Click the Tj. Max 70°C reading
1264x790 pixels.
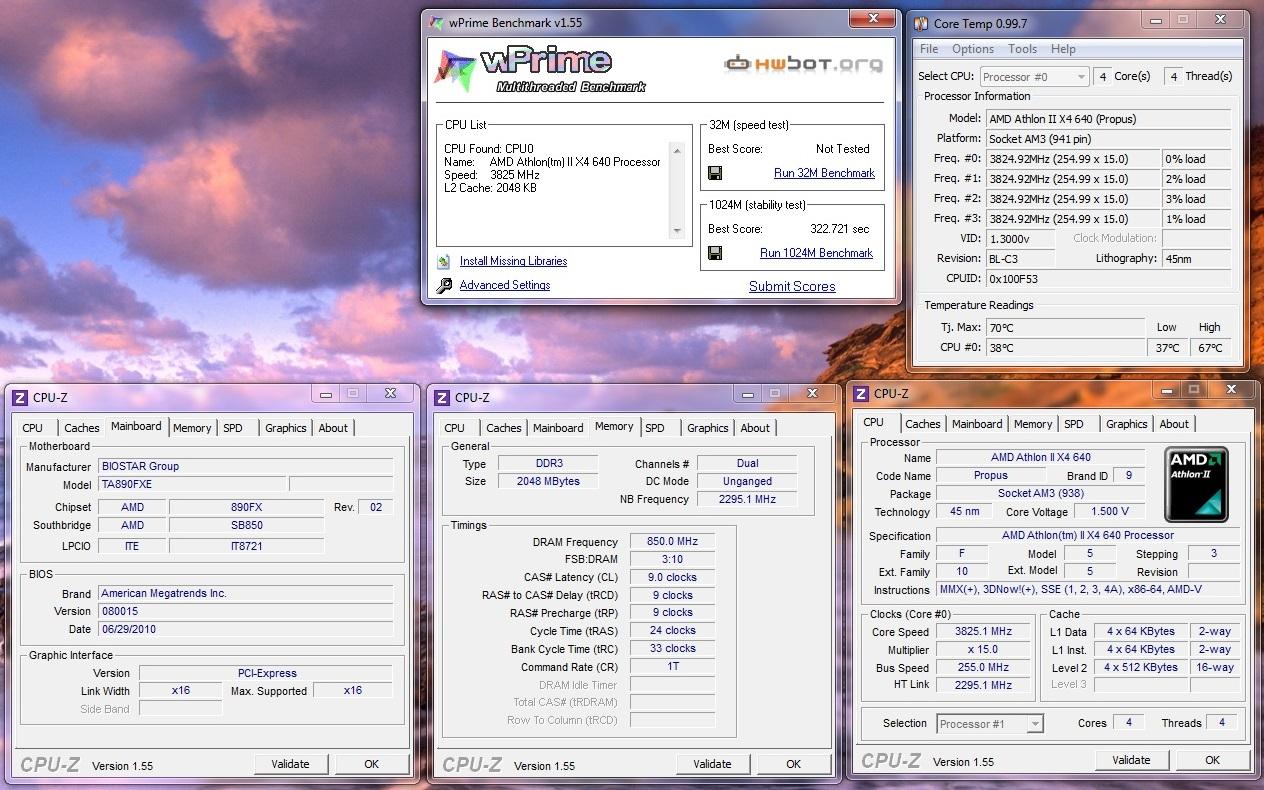(x=1065, y=328)
